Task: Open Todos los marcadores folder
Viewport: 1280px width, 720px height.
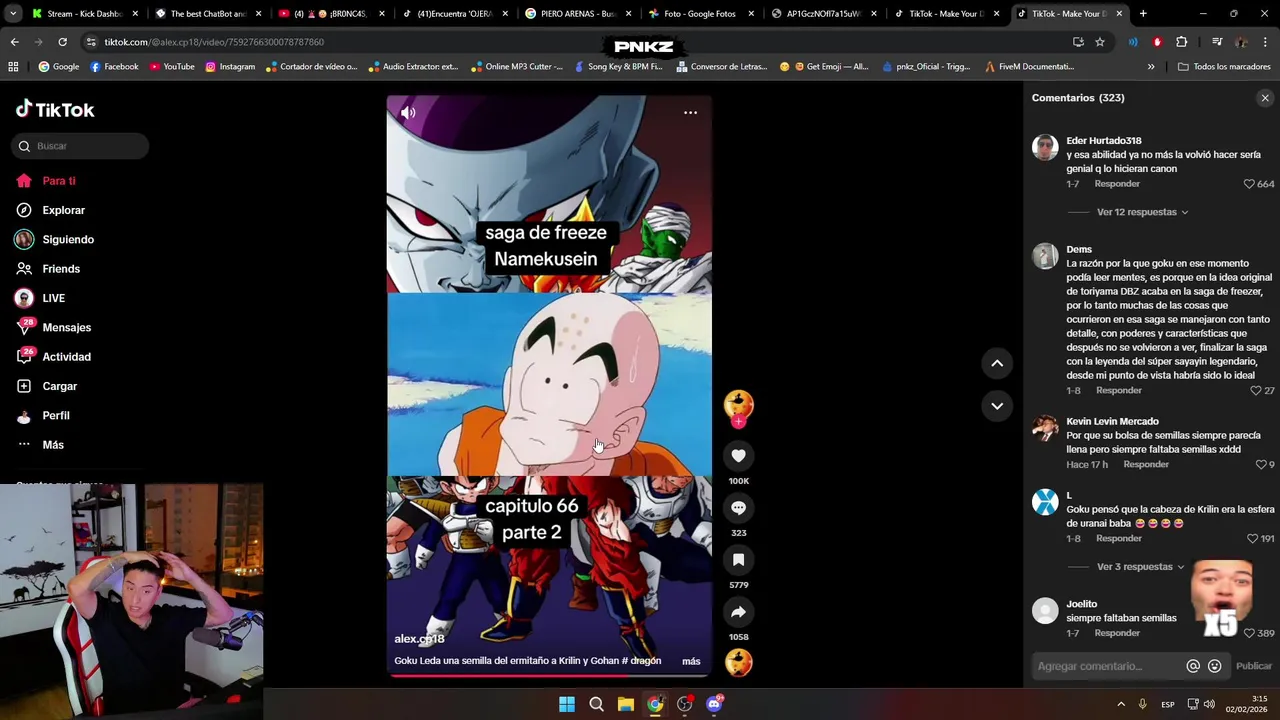Action: pyautogui.click(x=1222, y=67)
